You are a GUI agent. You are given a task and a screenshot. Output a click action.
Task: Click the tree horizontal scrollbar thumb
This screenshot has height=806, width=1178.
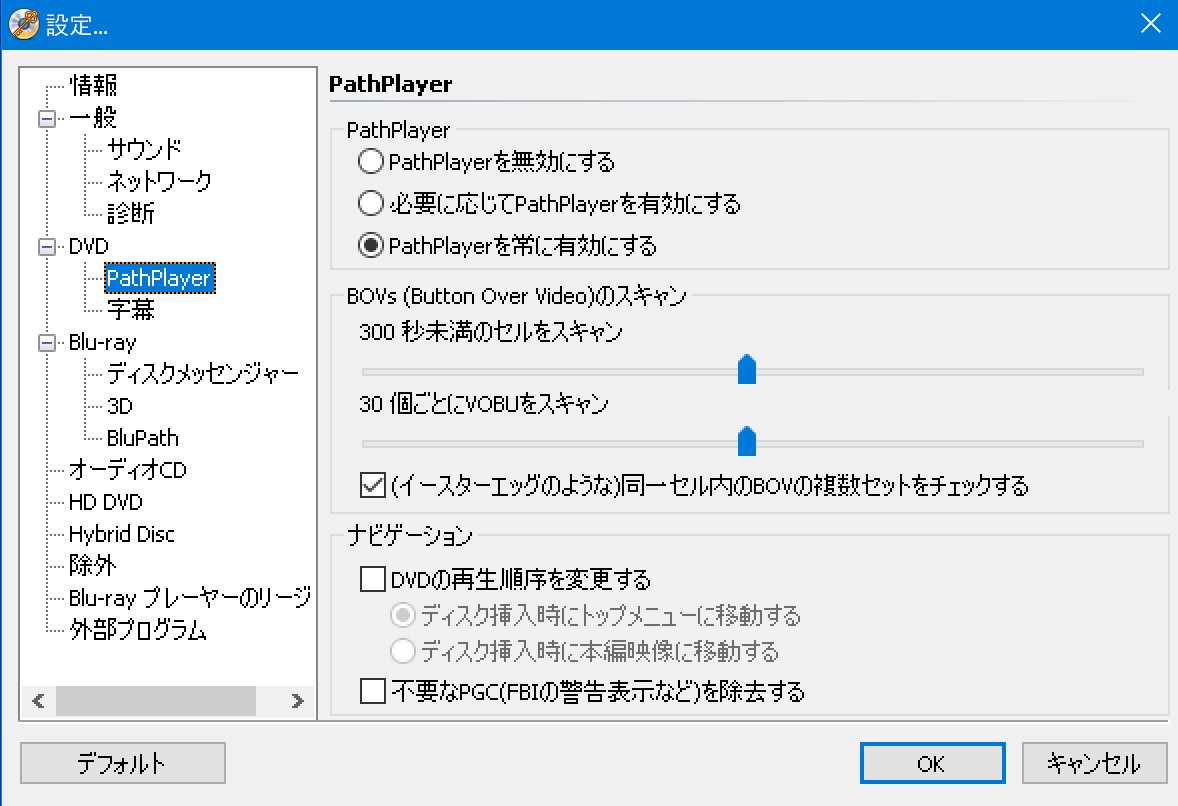[156, 701]
